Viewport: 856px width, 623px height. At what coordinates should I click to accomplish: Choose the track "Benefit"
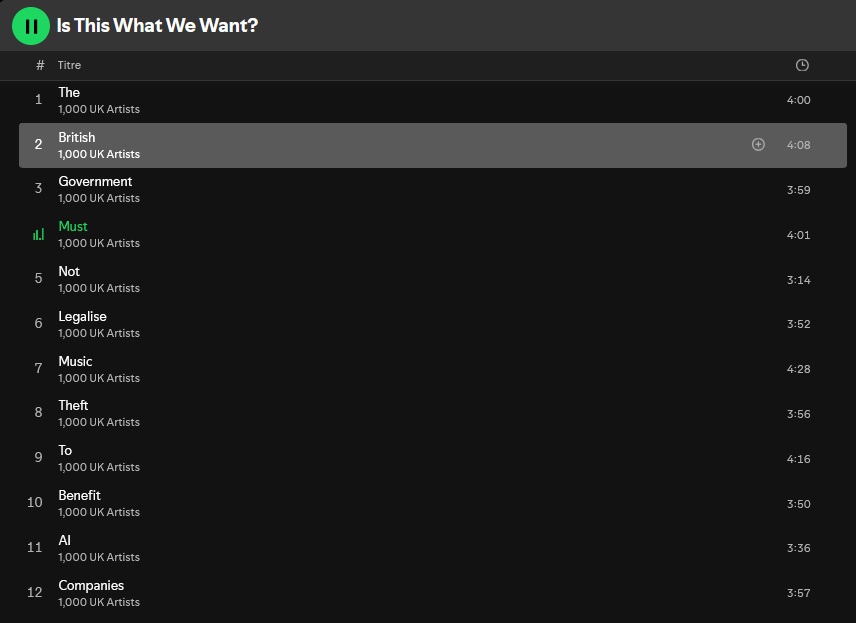[79, 495]
